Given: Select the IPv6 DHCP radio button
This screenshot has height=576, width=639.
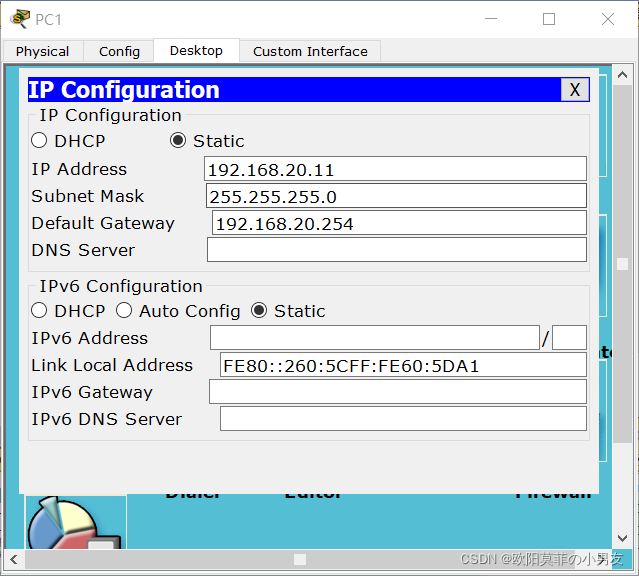Looking at the screenshot, I should coord(39,310).
